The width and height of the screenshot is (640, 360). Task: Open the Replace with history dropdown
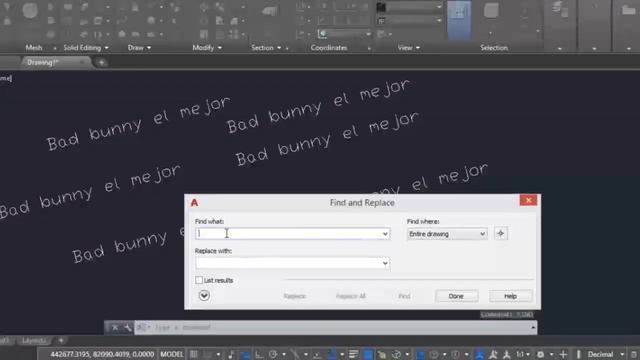point(385,263)
